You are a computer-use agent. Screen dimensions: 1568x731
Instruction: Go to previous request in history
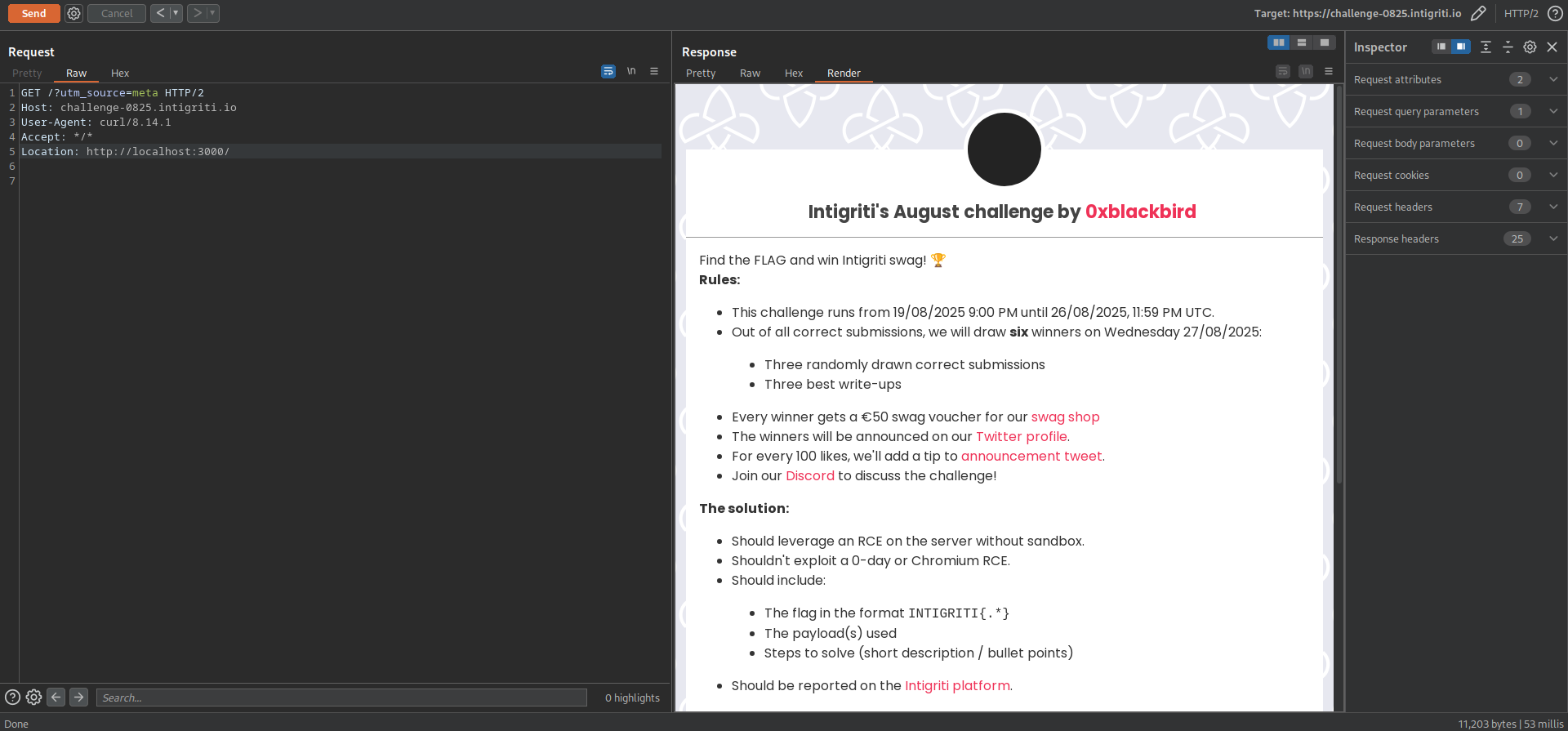coord(160,13)
